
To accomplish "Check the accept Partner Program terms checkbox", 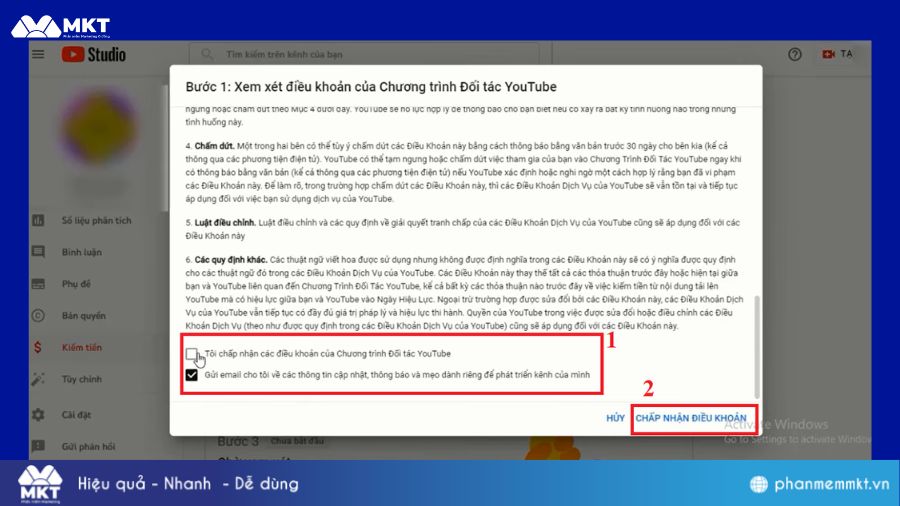I will pyautogui.click(x=192, y=354).
